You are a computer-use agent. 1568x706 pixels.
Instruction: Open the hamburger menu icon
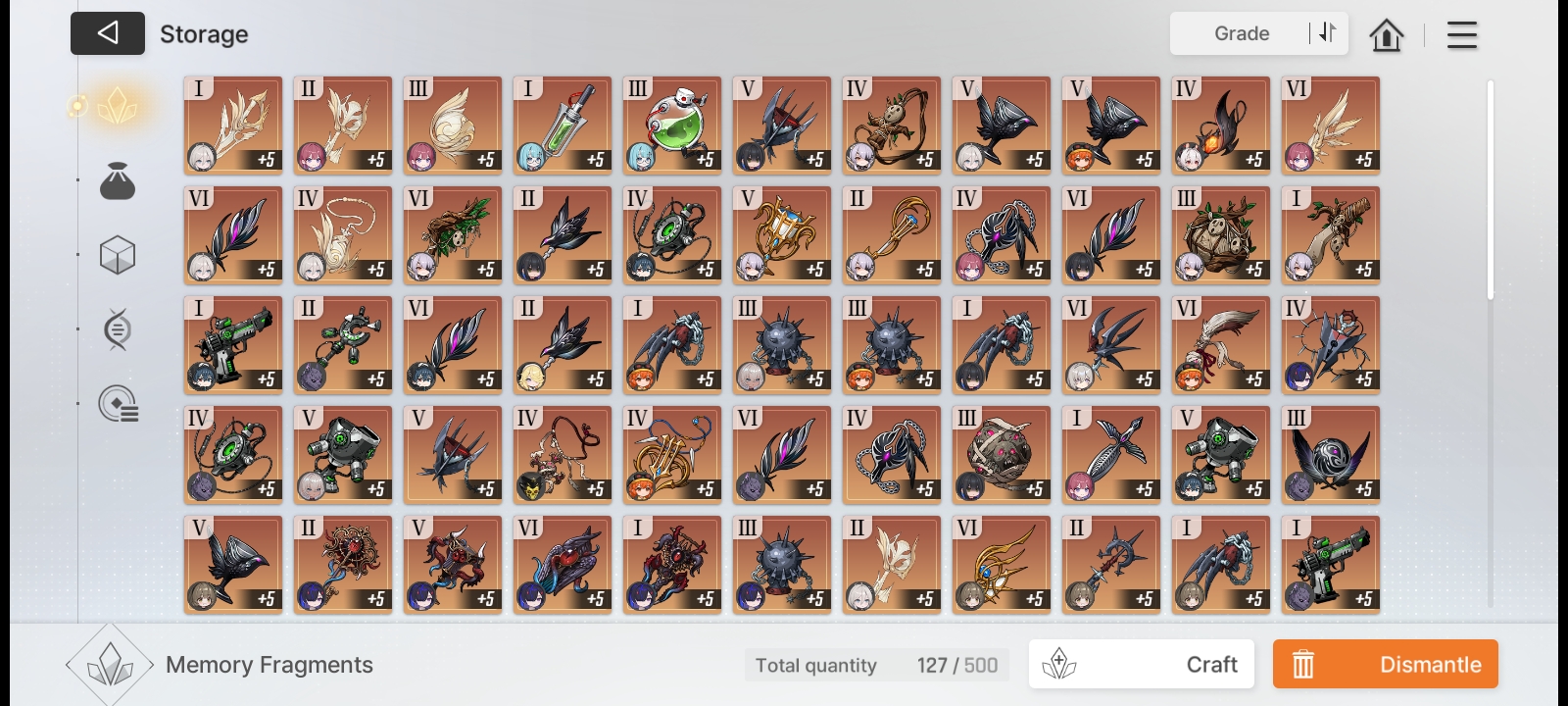click(1461, 34)
